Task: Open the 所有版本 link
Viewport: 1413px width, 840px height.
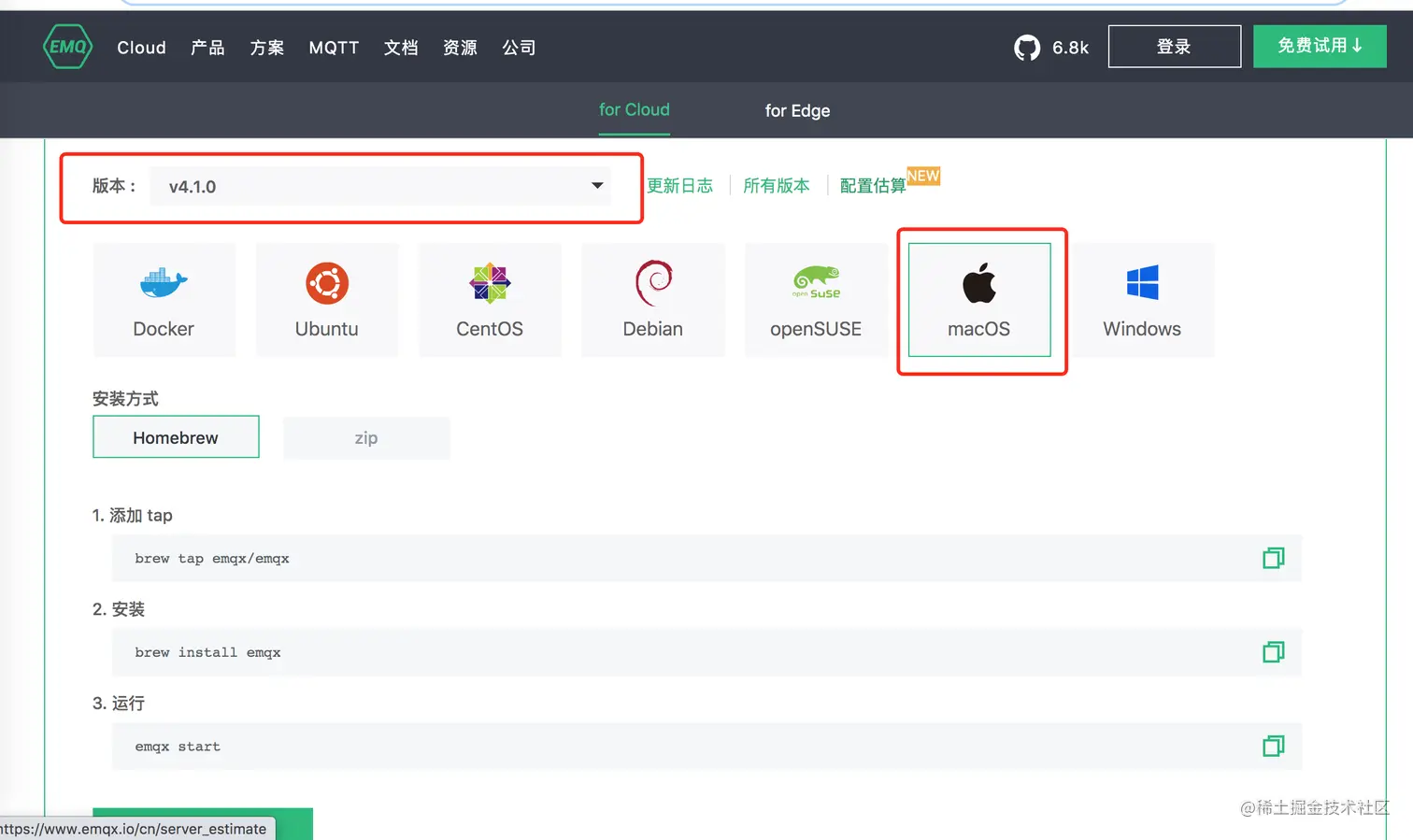Action: [777, 186]
